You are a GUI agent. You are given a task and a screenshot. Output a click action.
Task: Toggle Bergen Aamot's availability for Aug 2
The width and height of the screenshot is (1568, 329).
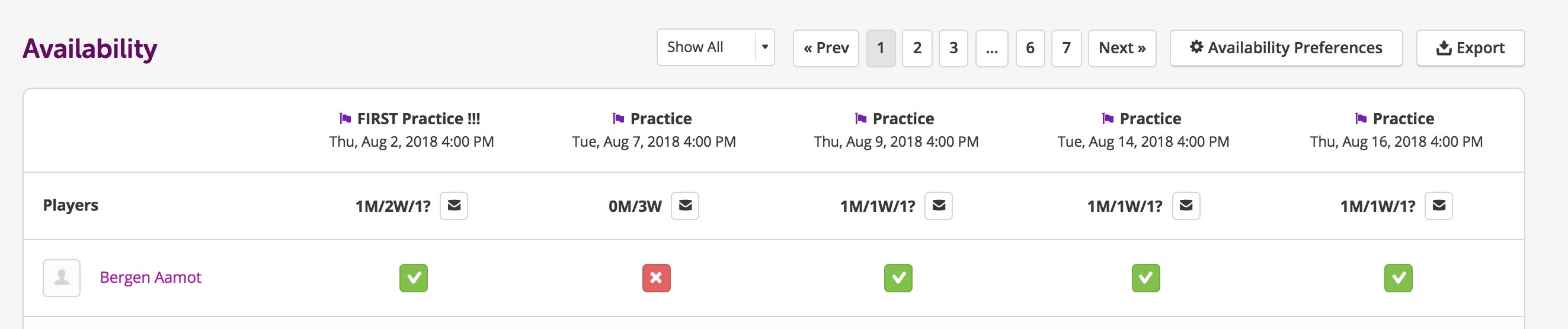[413, 278]
